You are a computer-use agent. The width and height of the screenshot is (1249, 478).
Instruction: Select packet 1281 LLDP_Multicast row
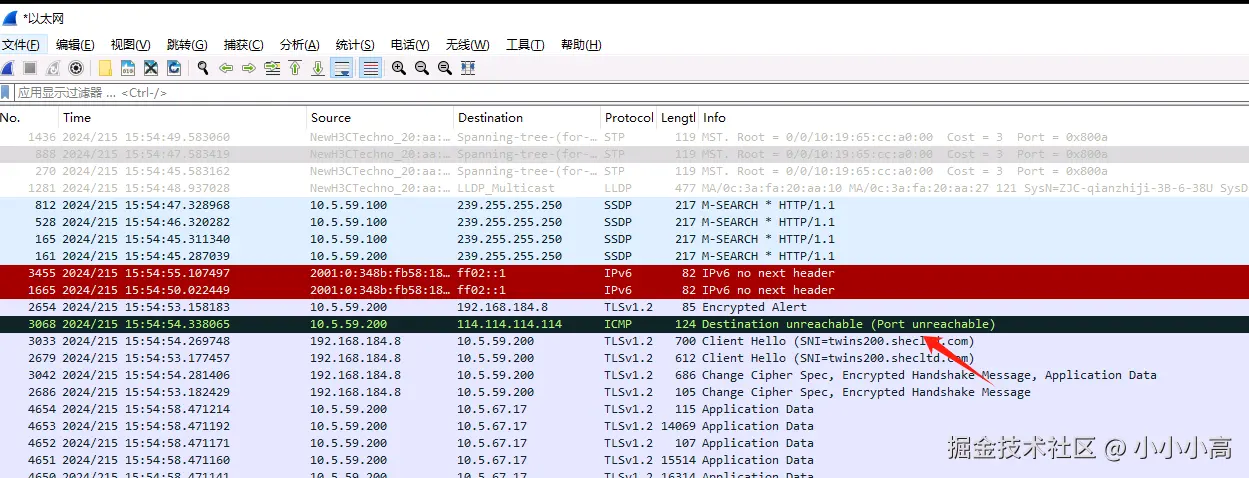tap(624, 188)
